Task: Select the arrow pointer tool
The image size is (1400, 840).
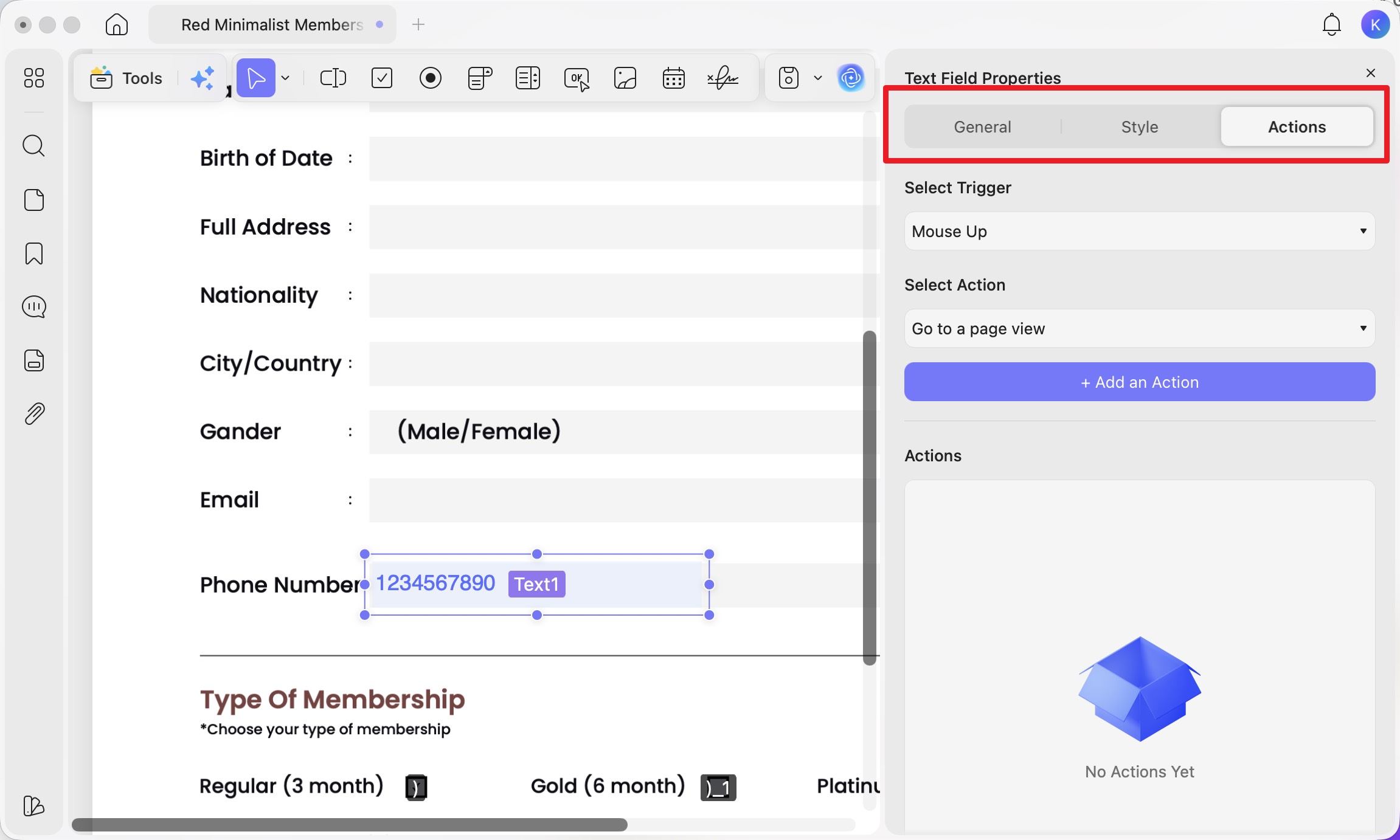Action: click(255, 78)
